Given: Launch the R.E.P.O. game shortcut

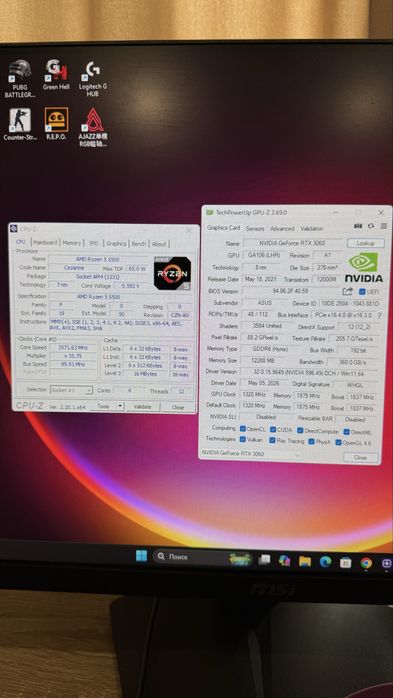Looking at the screenshot, I should click(x=56, y=124).
